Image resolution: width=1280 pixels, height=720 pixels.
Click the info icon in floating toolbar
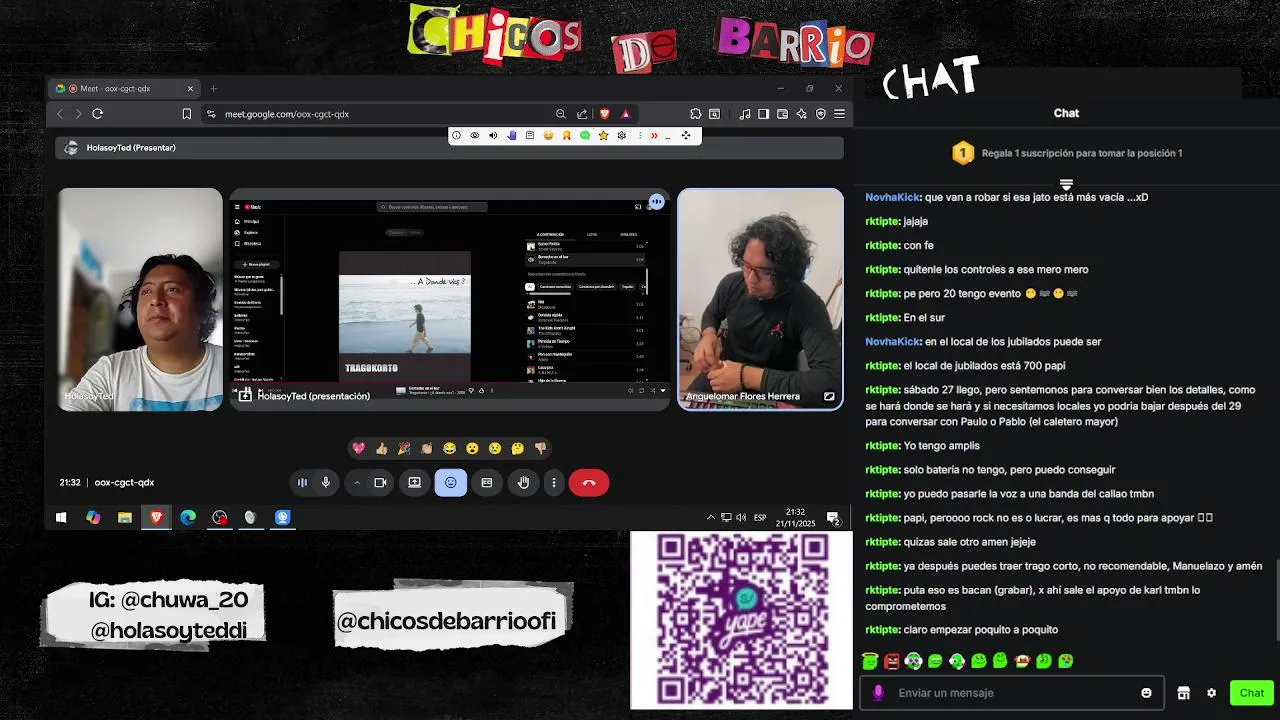[x=456, y=135]
